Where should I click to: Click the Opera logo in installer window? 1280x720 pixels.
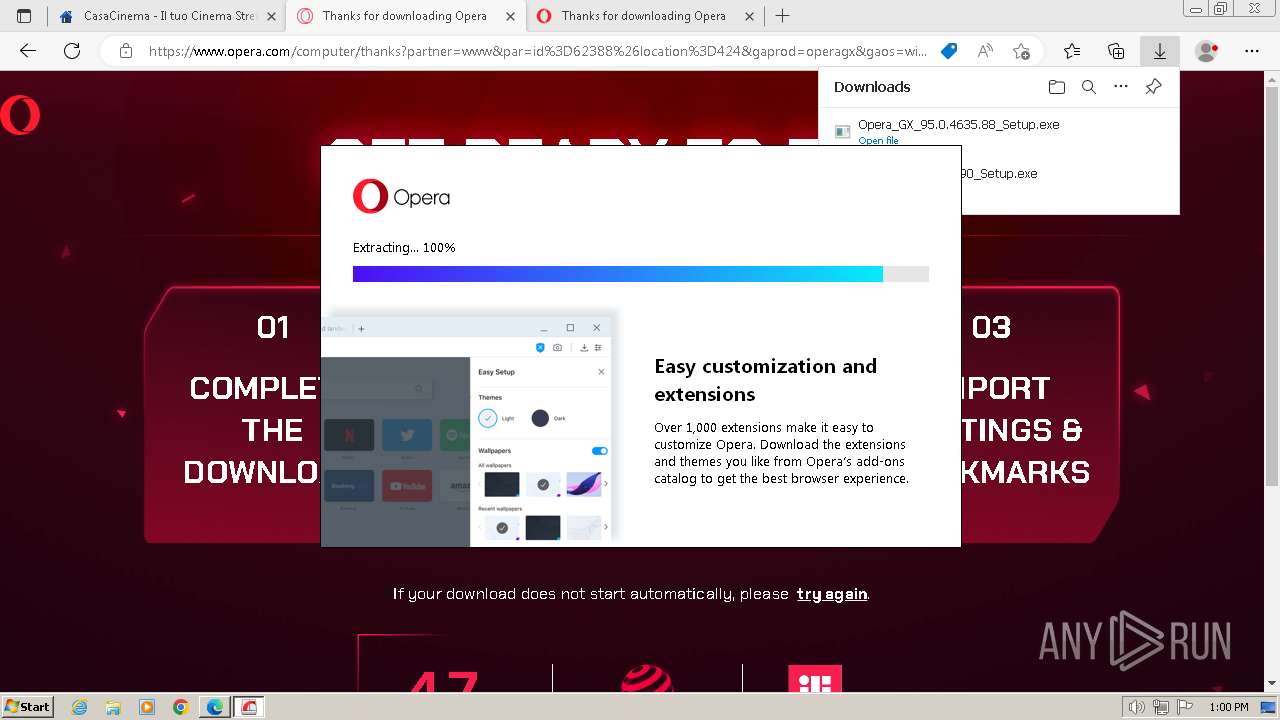401,196
